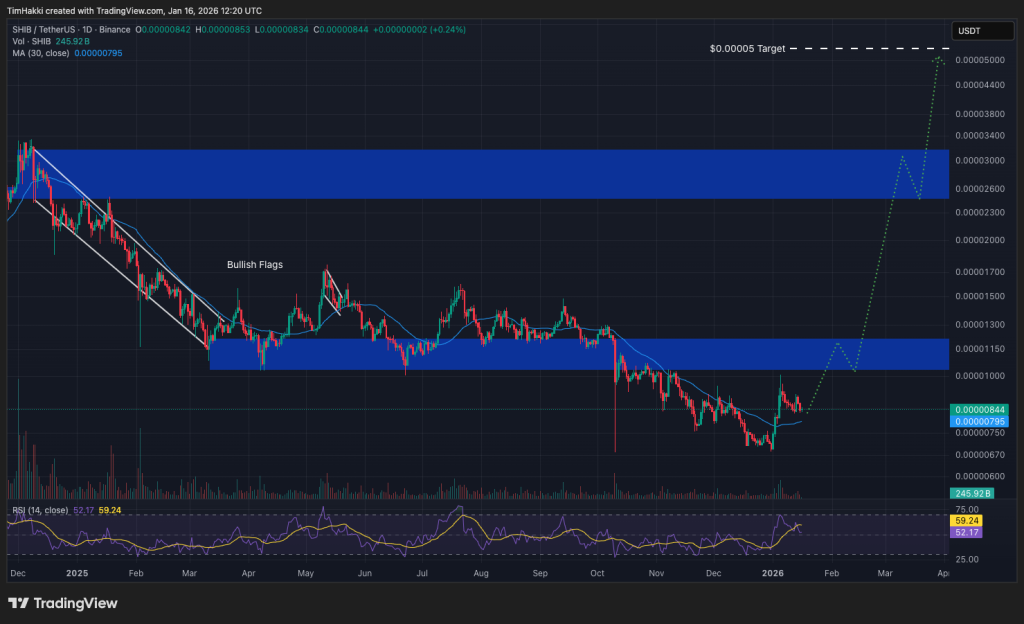Click the 245.92B volume readout
Viewport: 1024px width, 624px height.
pos(974,493)
